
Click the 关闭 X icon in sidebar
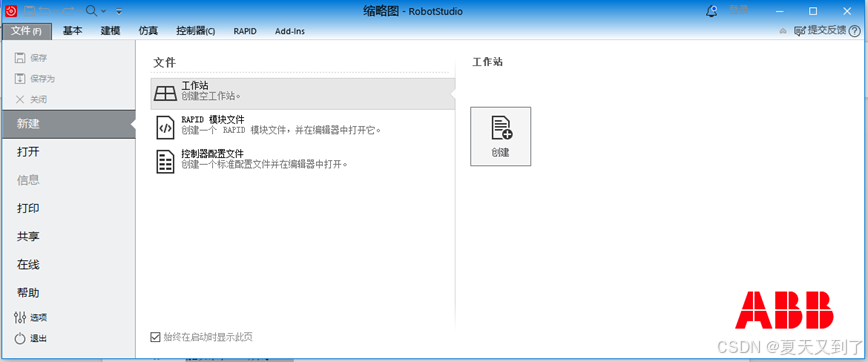(20, 100)
